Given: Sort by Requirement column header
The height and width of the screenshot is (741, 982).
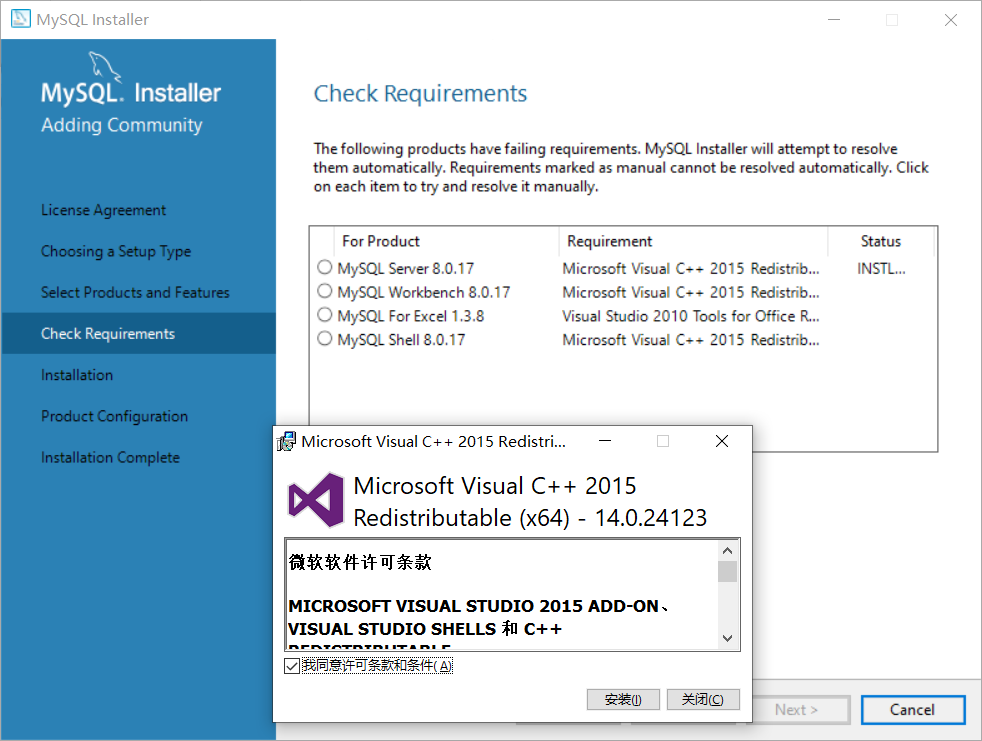Looking at the screenshot, I should click(x=693, y=241).
